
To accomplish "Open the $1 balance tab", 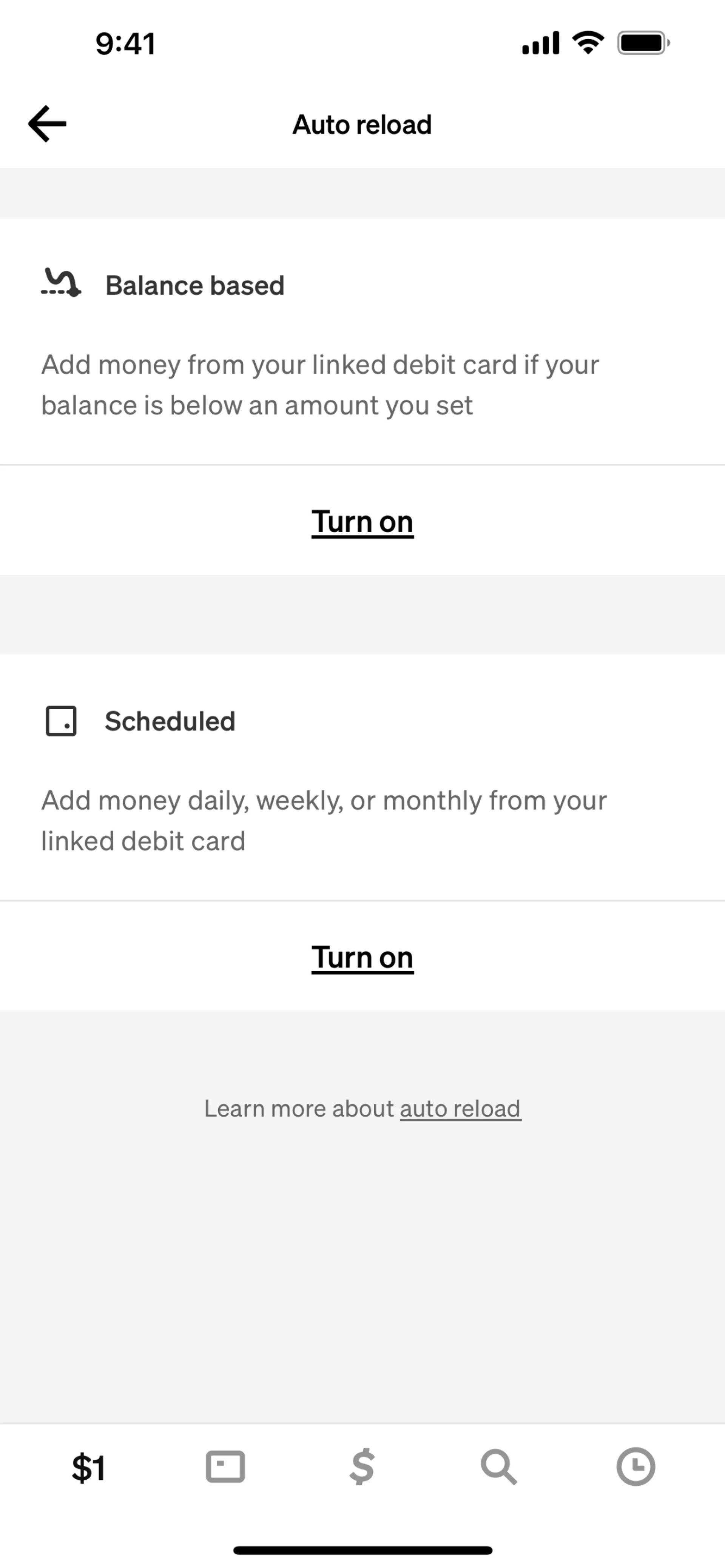I will click(89, 1468).
